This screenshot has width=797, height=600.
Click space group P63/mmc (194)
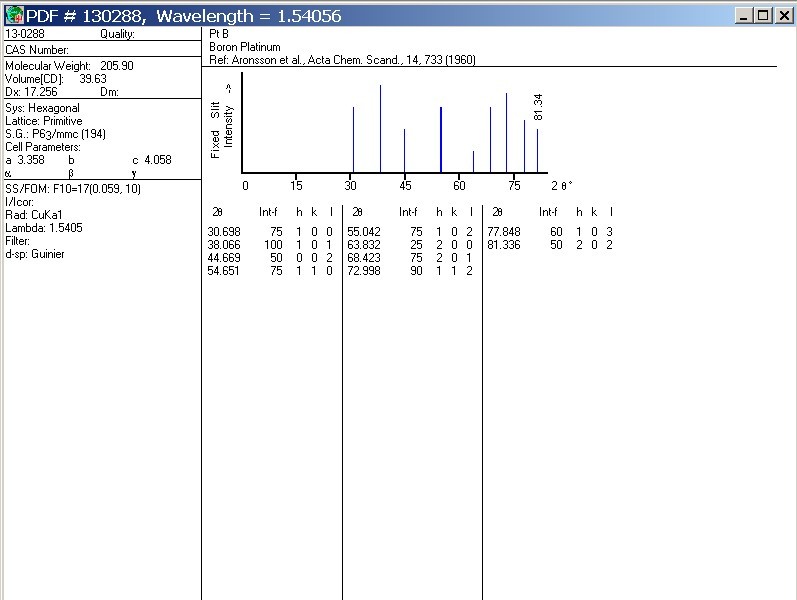click(55, 134)
